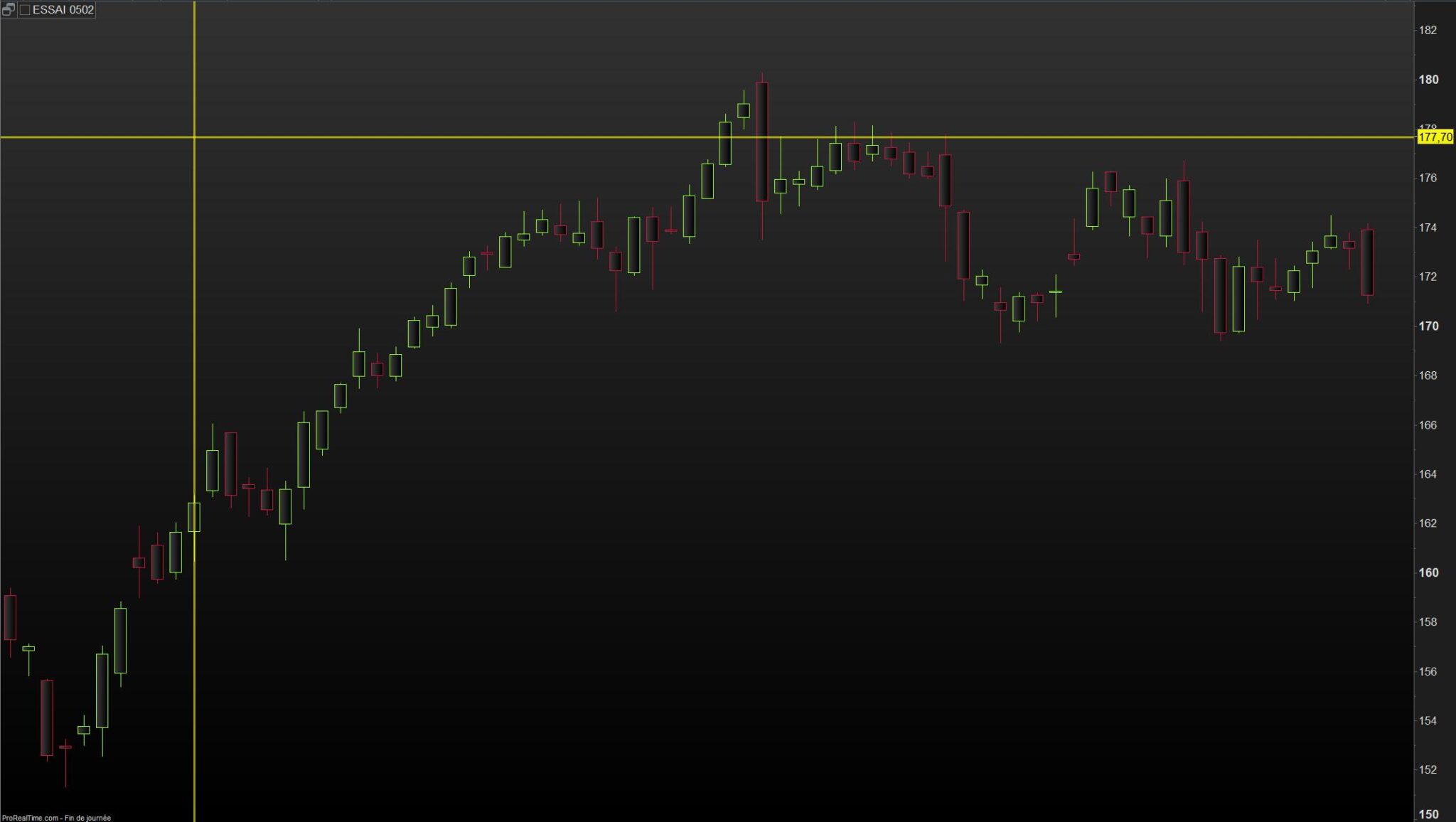Click the lowest red candle near 152
This screenshot has height=822, width=1456.
point(65,747)
